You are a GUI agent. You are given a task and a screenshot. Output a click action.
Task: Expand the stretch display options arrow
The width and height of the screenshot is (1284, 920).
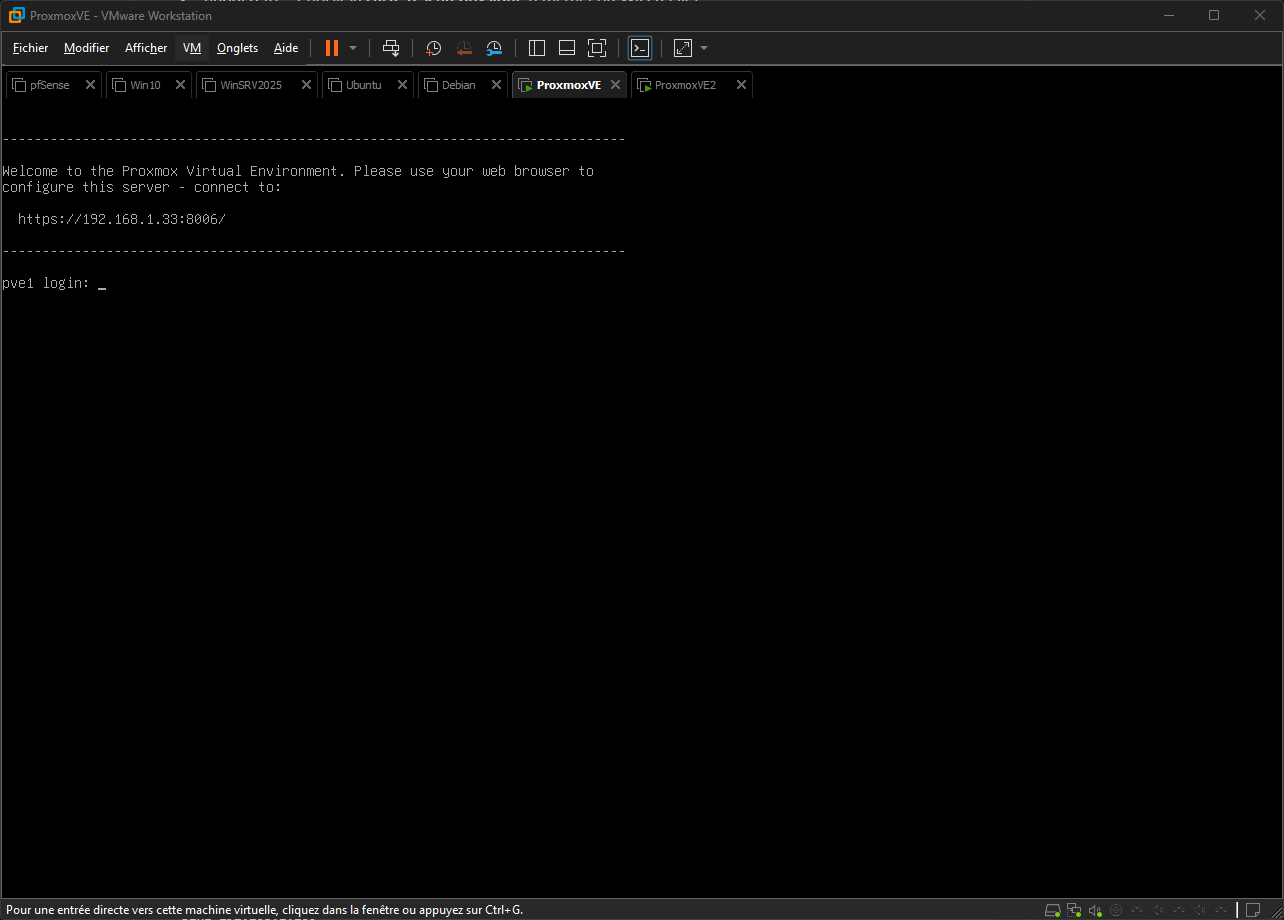pos(704,48)
